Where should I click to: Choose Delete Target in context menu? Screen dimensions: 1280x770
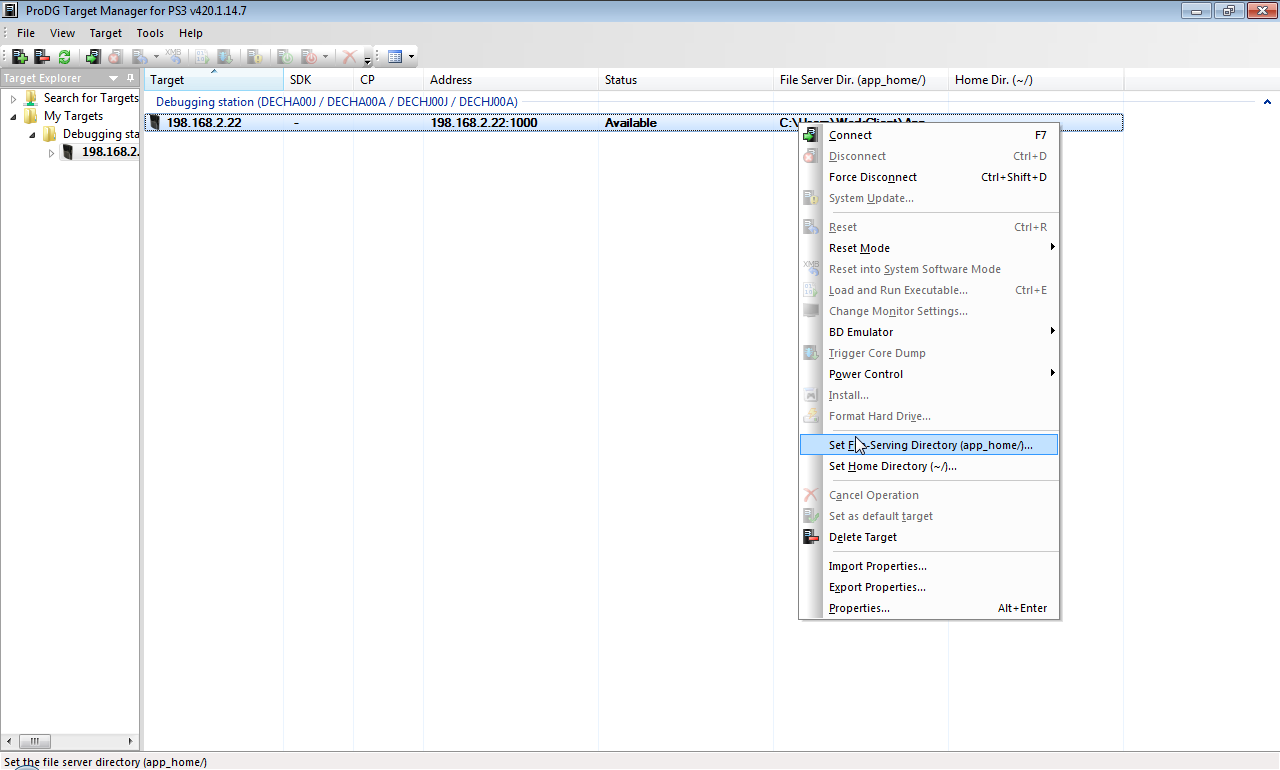[x=929, y=537]
